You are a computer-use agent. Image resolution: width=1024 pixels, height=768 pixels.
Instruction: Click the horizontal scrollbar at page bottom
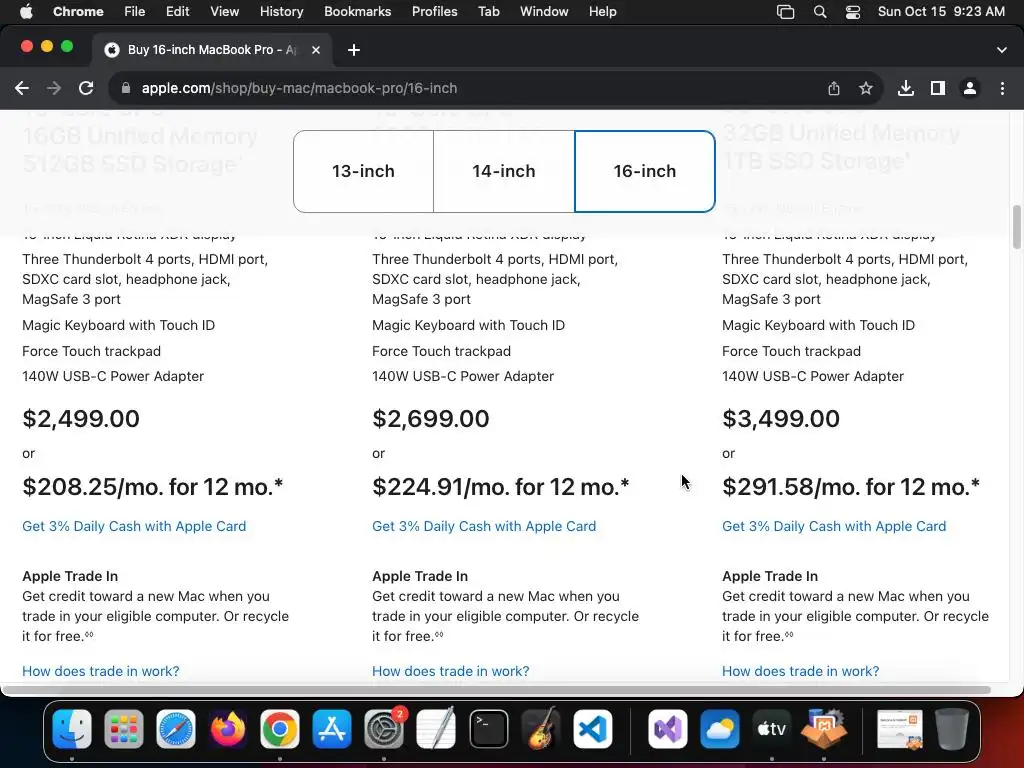pyautogui.click(x=496, y=690)
